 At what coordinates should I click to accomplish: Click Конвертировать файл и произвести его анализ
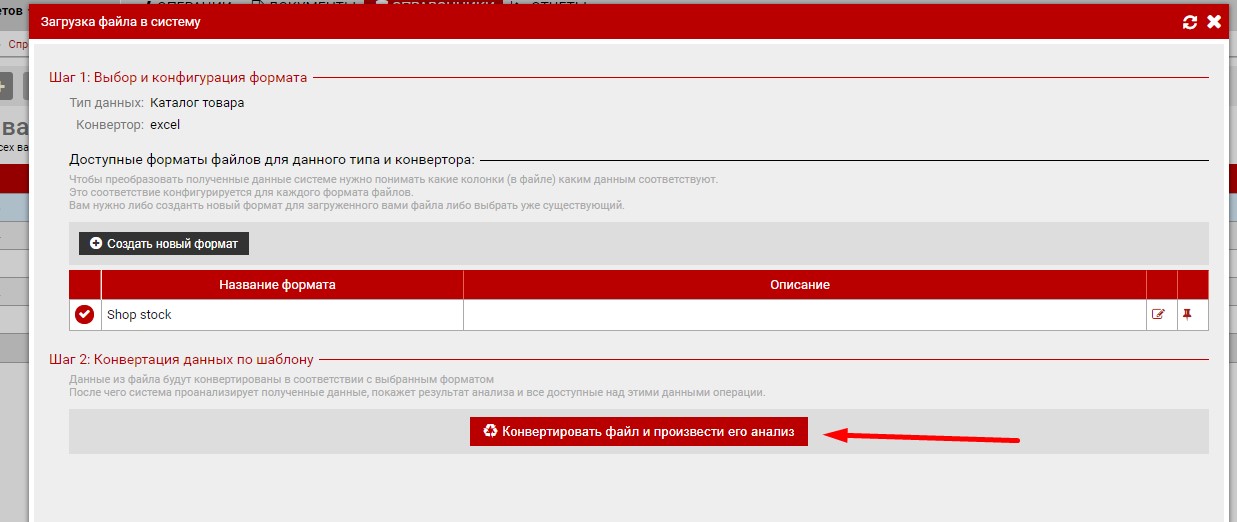(x=638, y=431)
